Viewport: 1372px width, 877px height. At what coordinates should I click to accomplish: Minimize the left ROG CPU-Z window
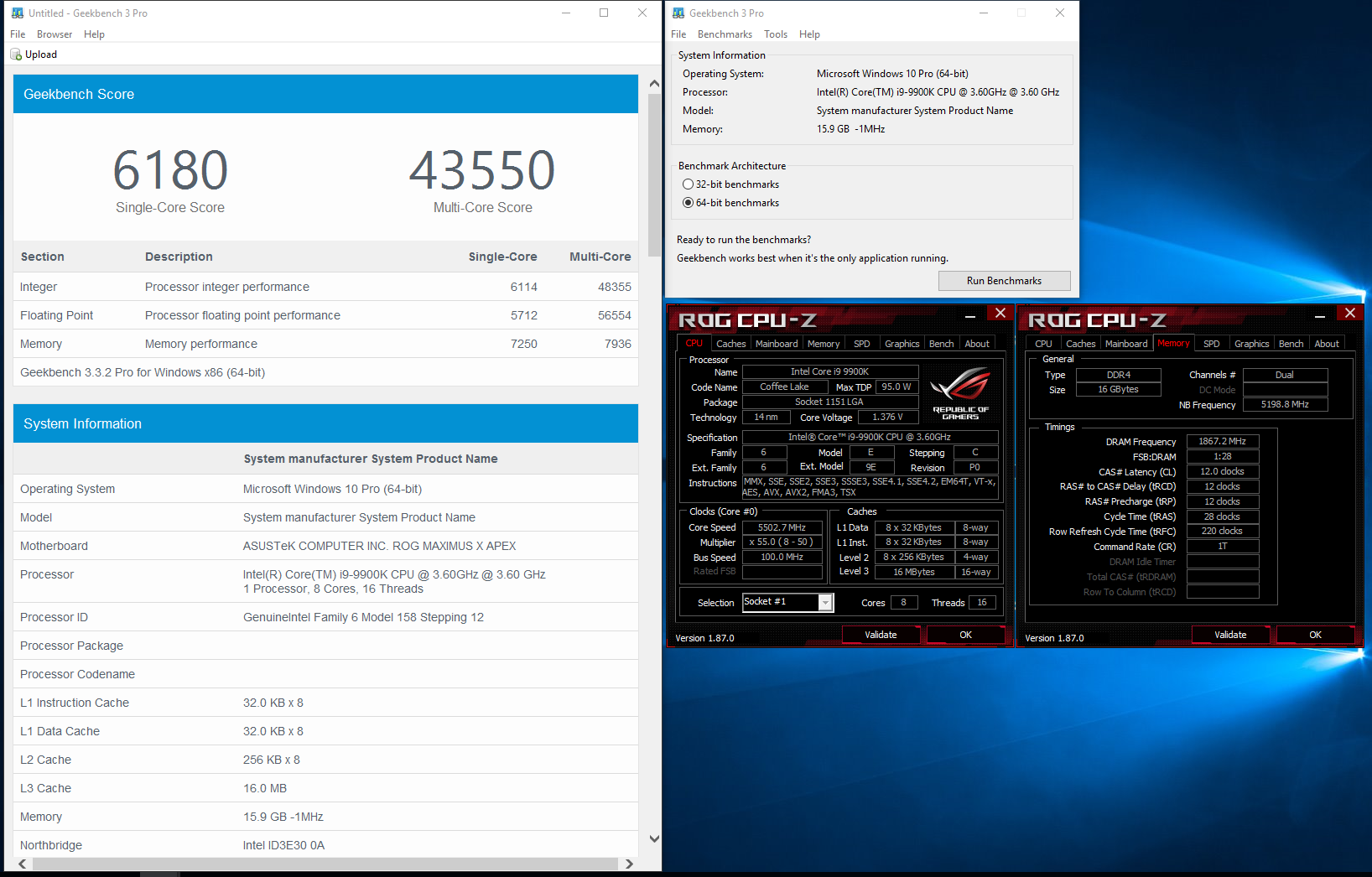click(970, 315)
